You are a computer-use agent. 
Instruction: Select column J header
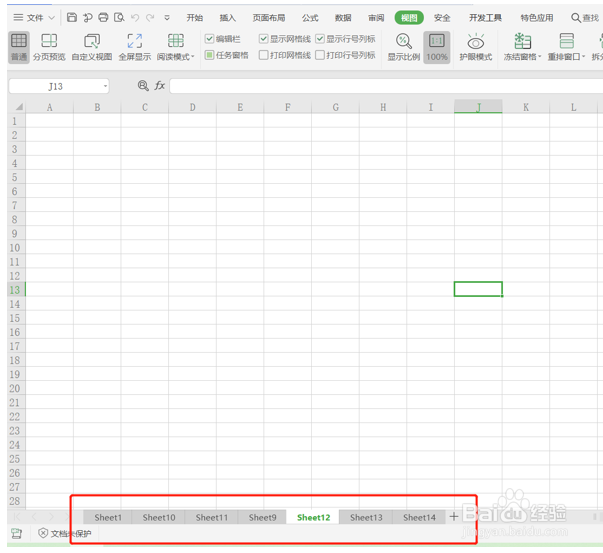pyautogui.click(x=478, y=107)
